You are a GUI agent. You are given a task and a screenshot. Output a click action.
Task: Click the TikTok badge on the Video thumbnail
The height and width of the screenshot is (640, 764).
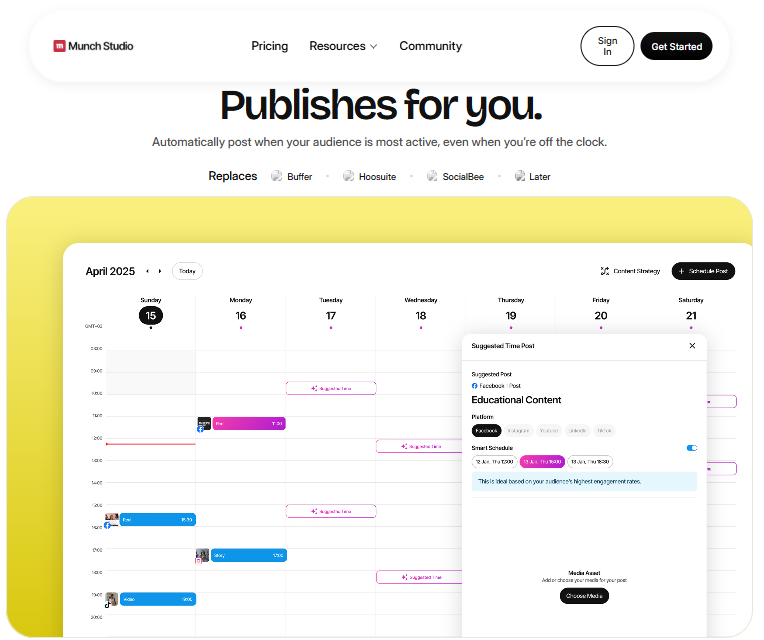[107, 605]
